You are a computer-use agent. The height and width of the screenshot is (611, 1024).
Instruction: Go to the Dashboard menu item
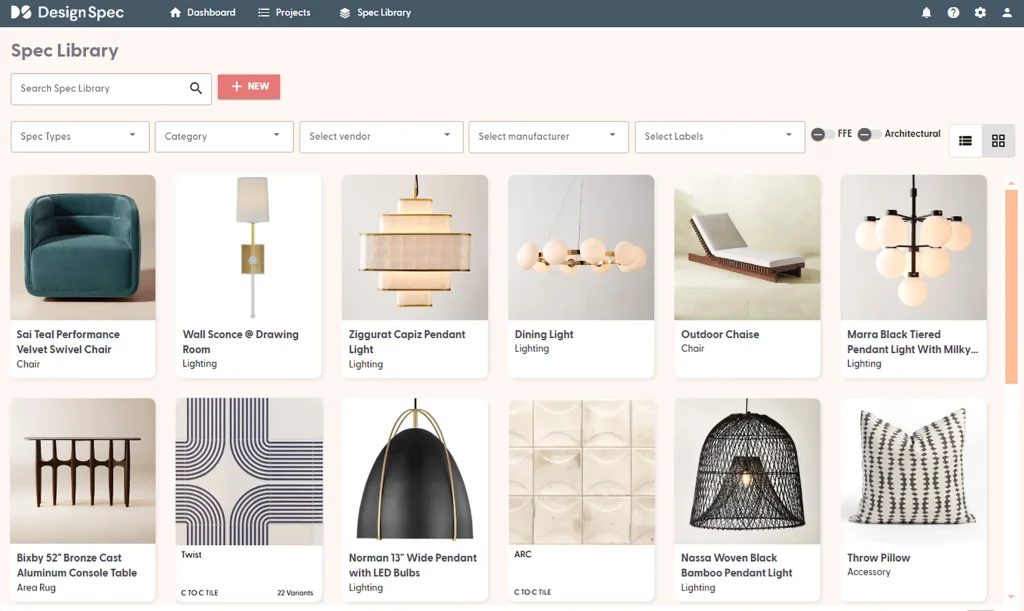coord(203,13)
